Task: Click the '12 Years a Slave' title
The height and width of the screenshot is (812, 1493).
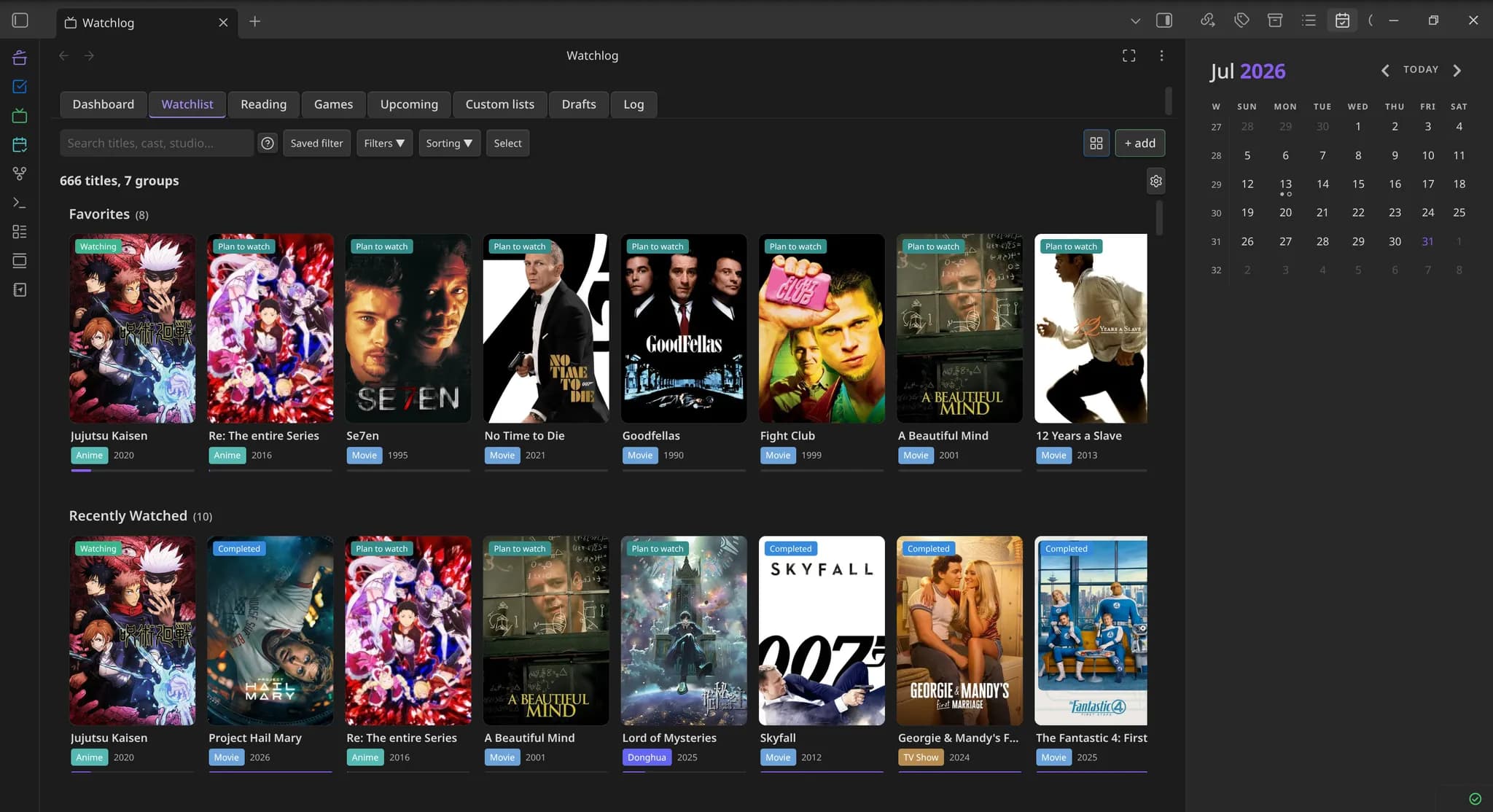Action: pyautogui.click(x=1079, y=436)
